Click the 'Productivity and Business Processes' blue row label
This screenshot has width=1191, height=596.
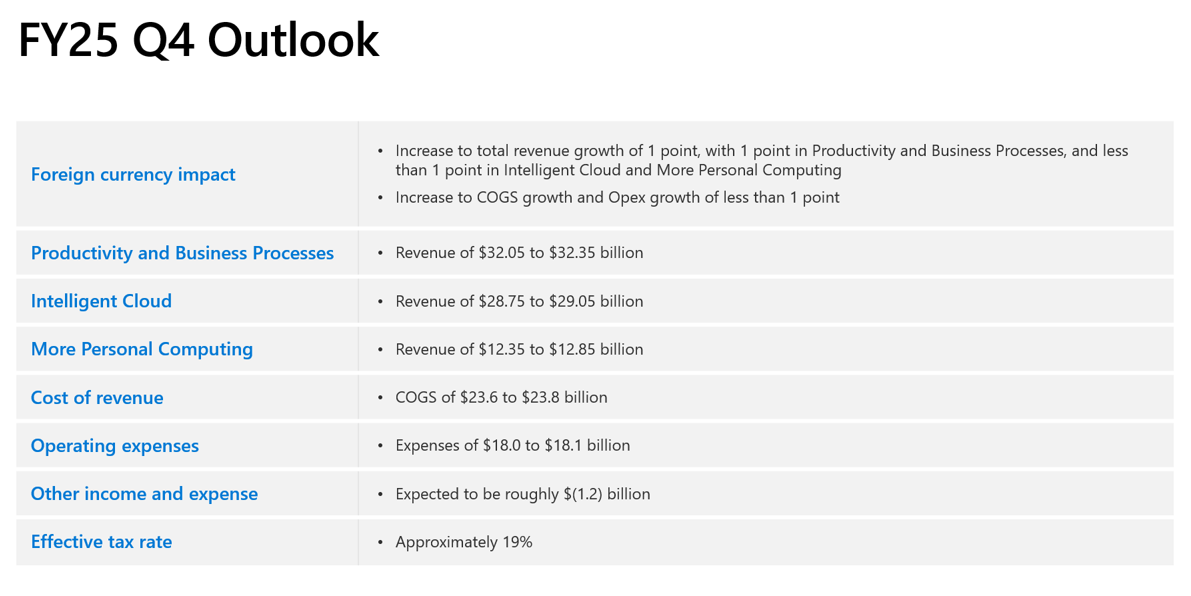pos(182,253)
